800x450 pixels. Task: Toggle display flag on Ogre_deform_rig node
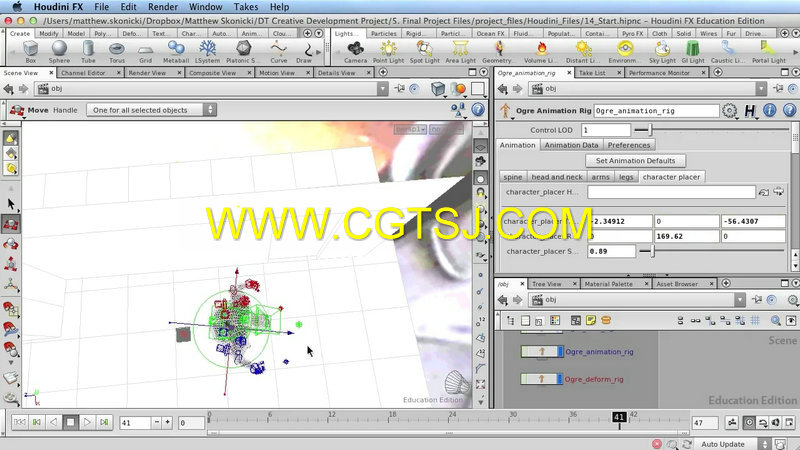click(x=560, y=379)
